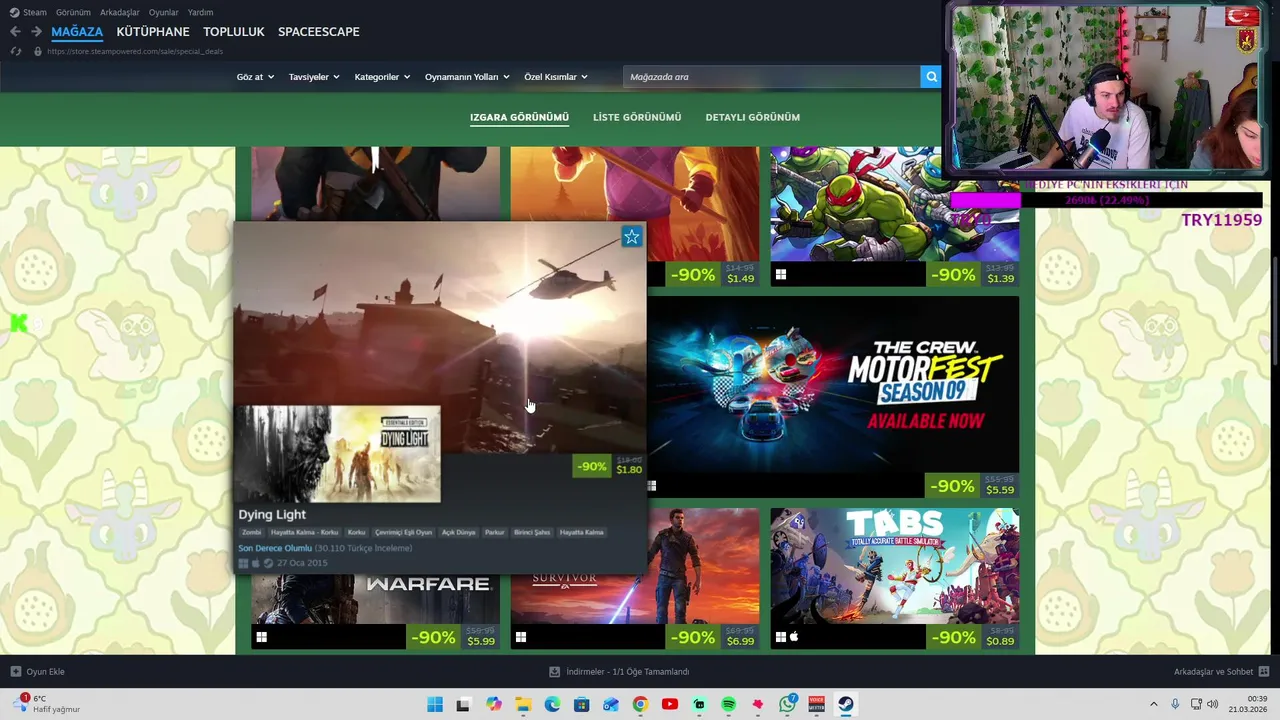Open the Arkadaşlar menu
Image resolution: width=1280 pixels, height=720 pixels.
click(119, 12)
